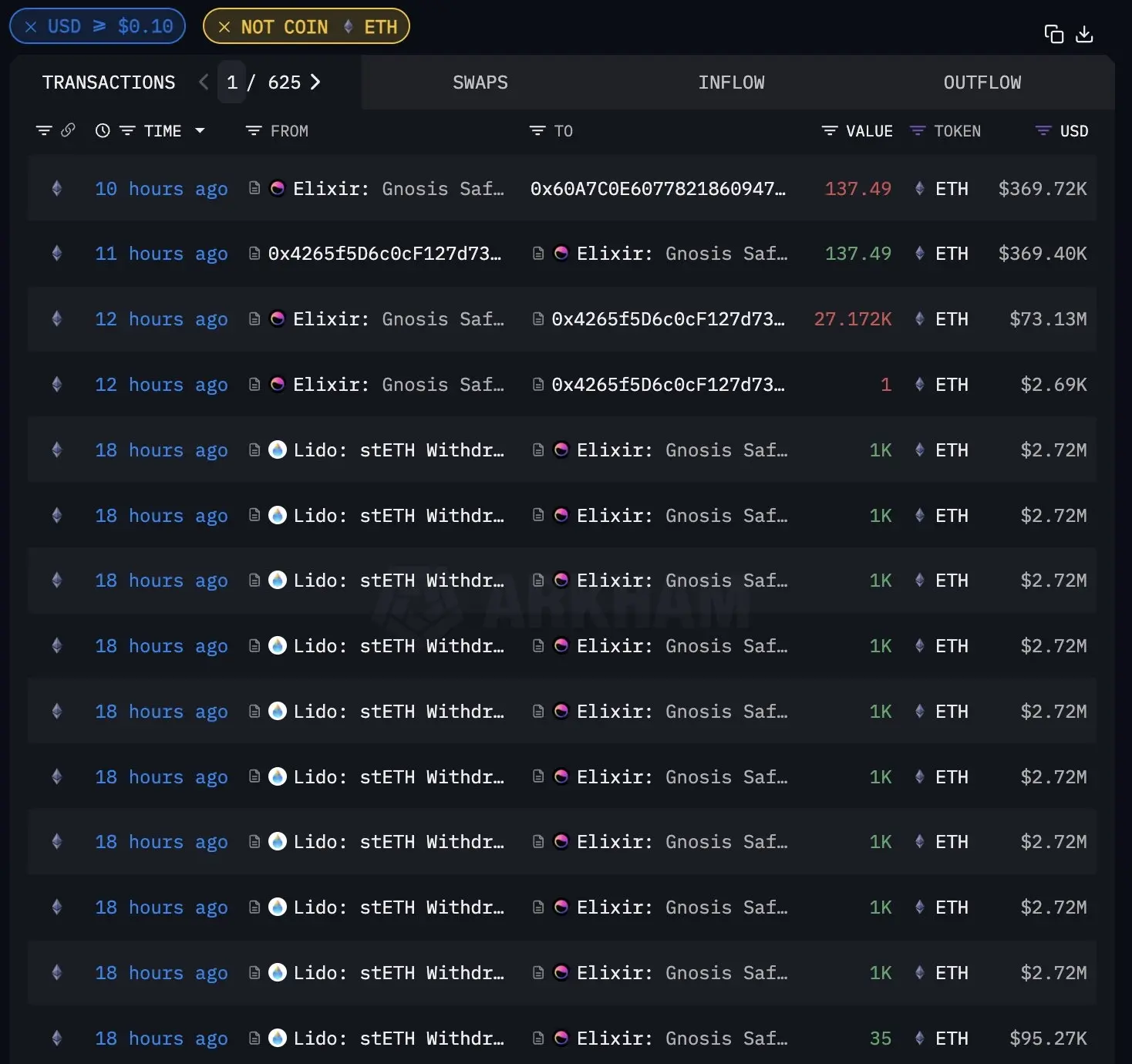Open the filter icon beside TO header
The width and height of the screenshot is (1132, 1064).
coord(537,131)
